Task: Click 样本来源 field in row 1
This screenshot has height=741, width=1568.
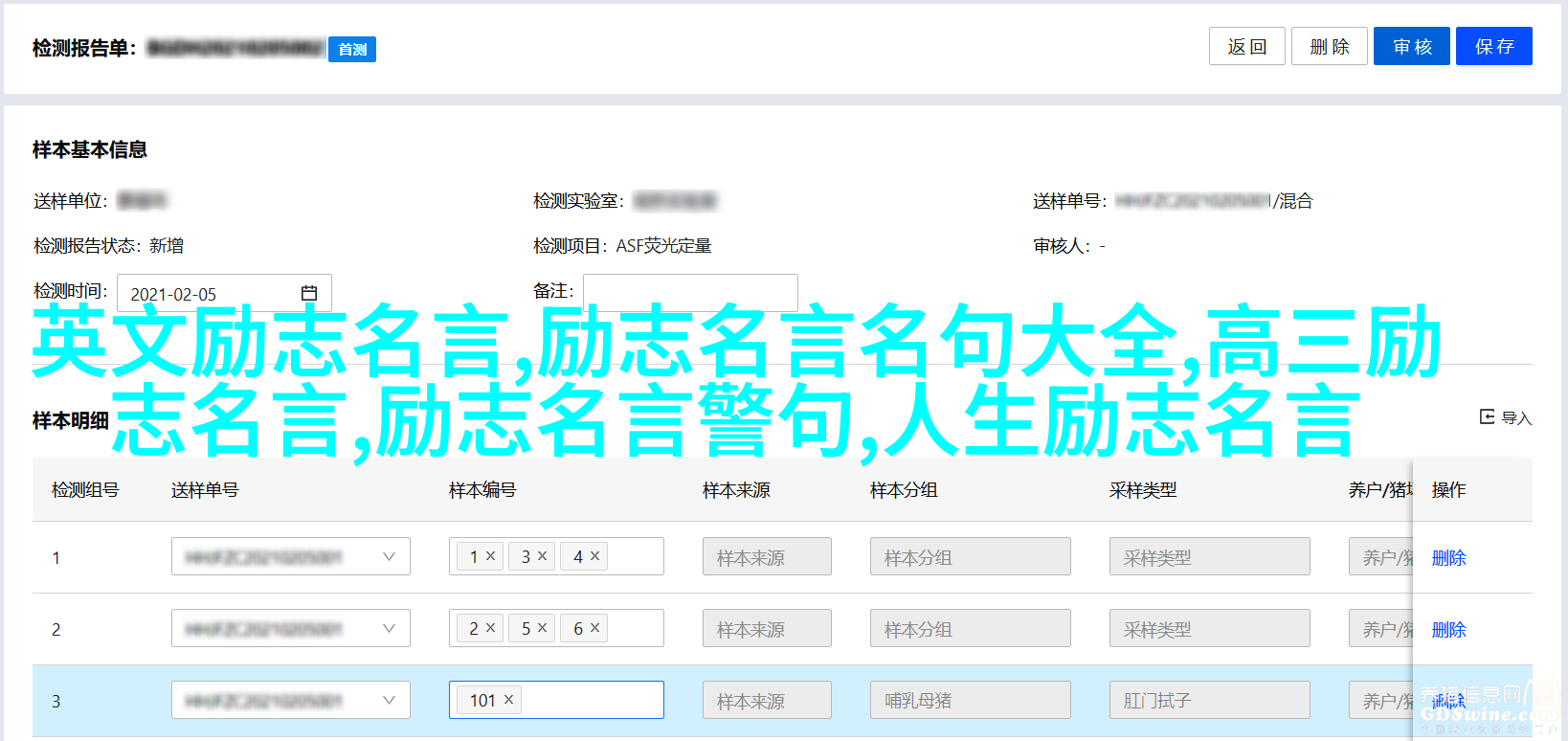Action: pyautogui.click(x=767, y=556)
